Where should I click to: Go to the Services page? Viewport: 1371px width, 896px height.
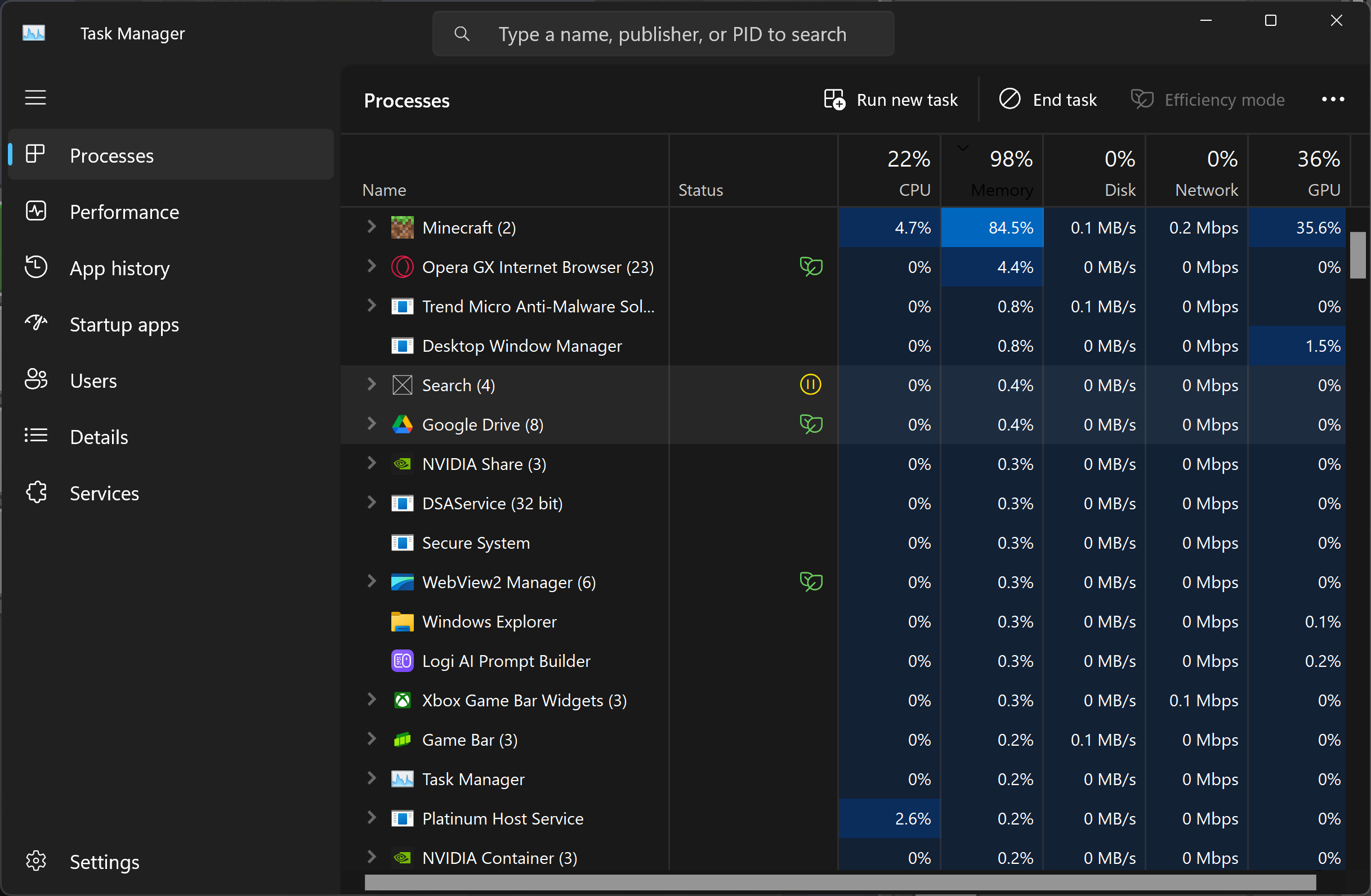(x=104, y=494)
